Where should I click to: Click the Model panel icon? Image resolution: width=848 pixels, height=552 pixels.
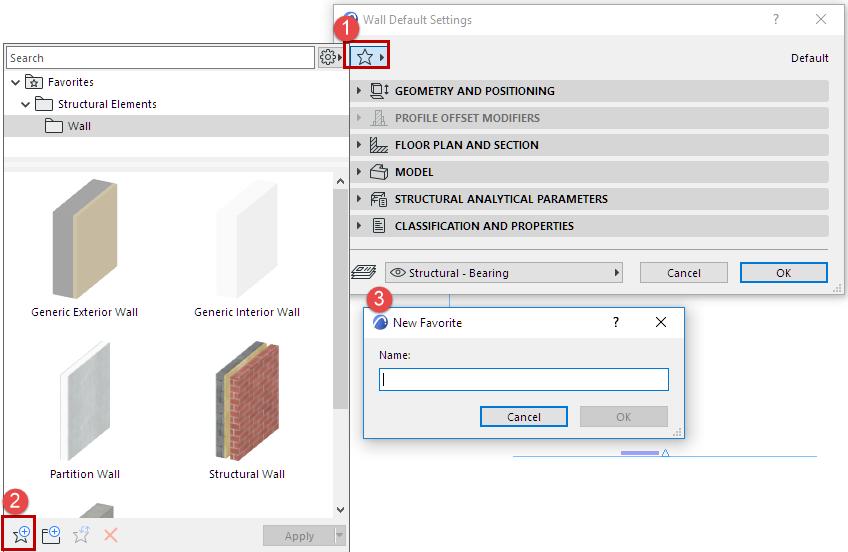379,172
